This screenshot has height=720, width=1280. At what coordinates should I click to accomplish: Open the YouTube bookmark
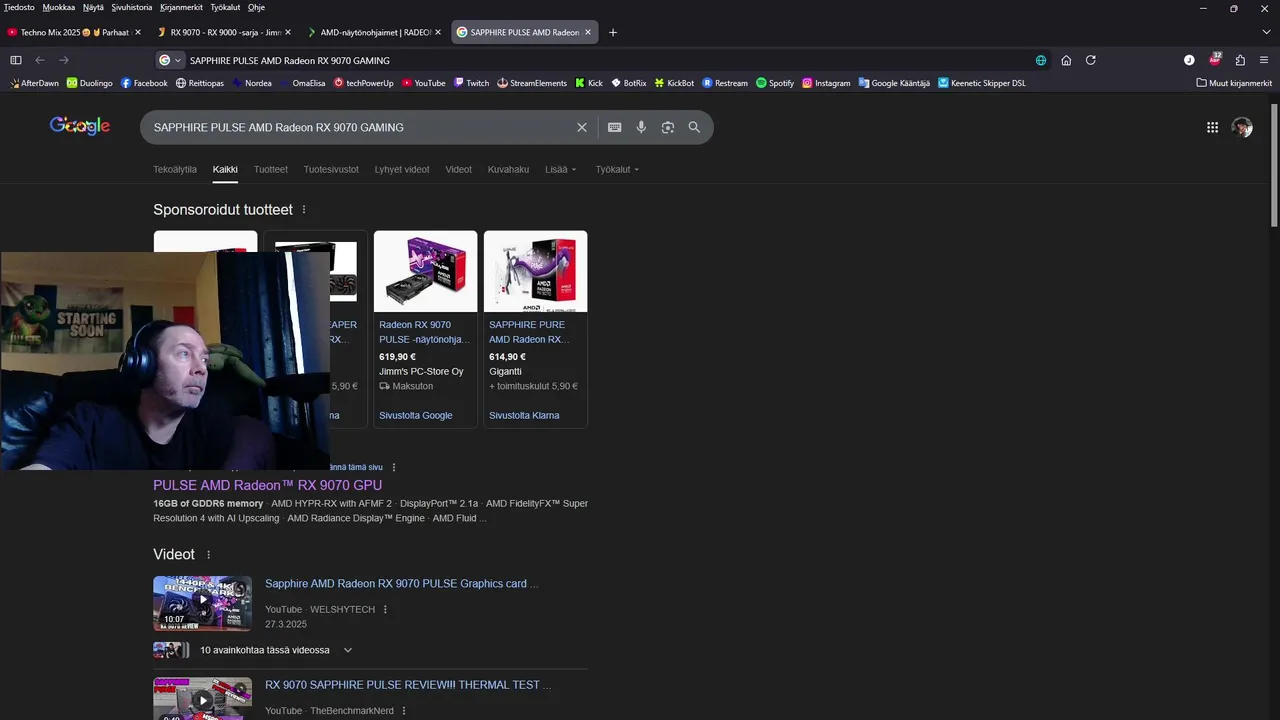[x=424, y=83]
